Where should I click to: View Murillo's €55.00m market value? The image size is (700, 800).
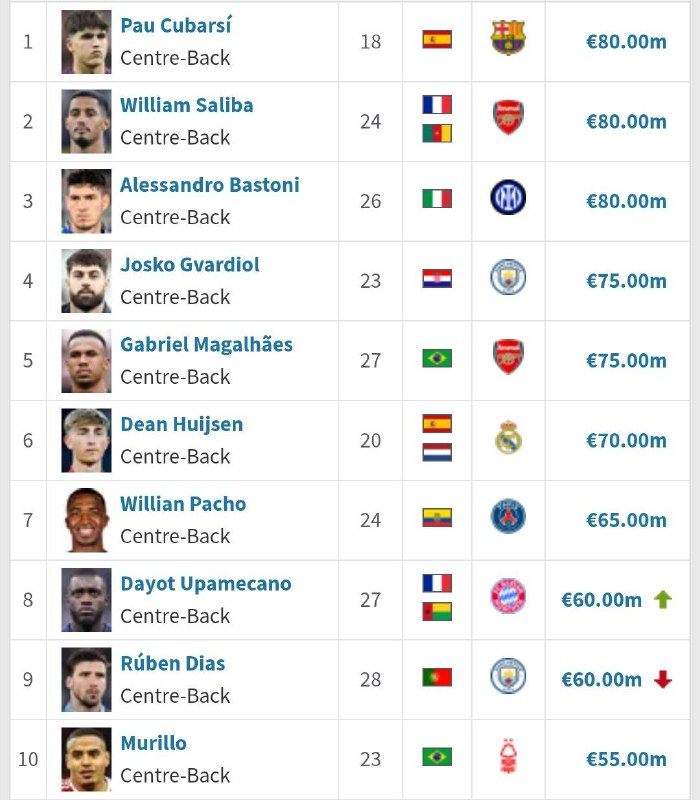click(626, 760)
